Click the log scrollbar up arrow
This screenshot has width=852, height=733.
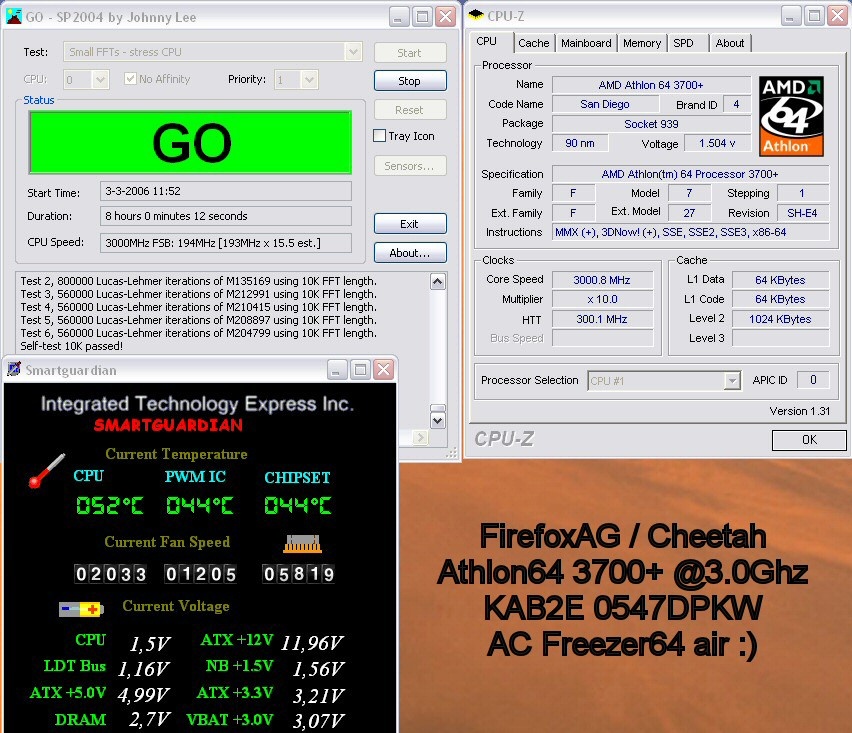pyautogui.click(x=438, y=281)
